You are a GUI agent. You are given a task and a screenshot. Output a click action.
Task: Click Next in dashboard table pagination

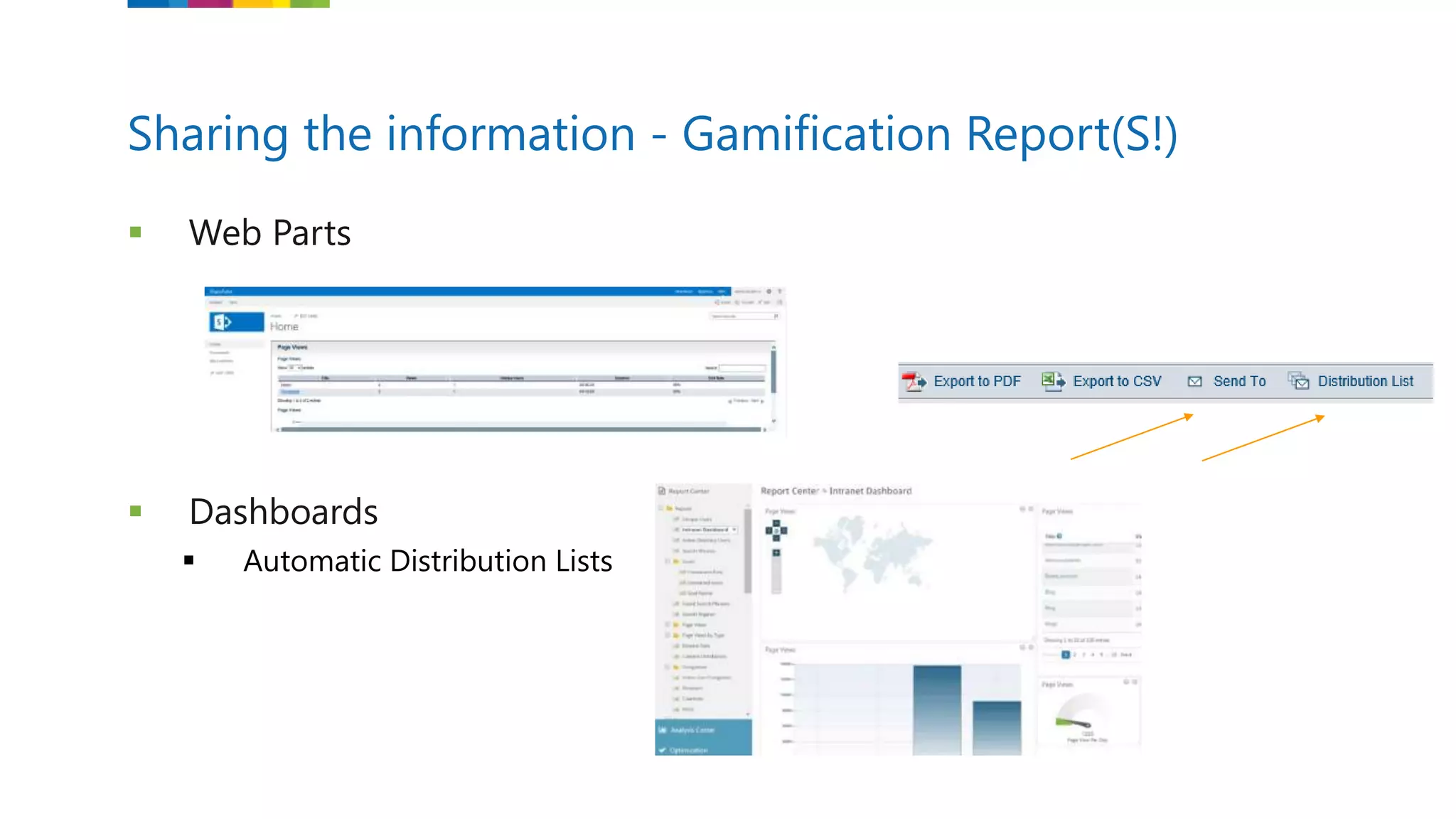(x=1126, y=655)
